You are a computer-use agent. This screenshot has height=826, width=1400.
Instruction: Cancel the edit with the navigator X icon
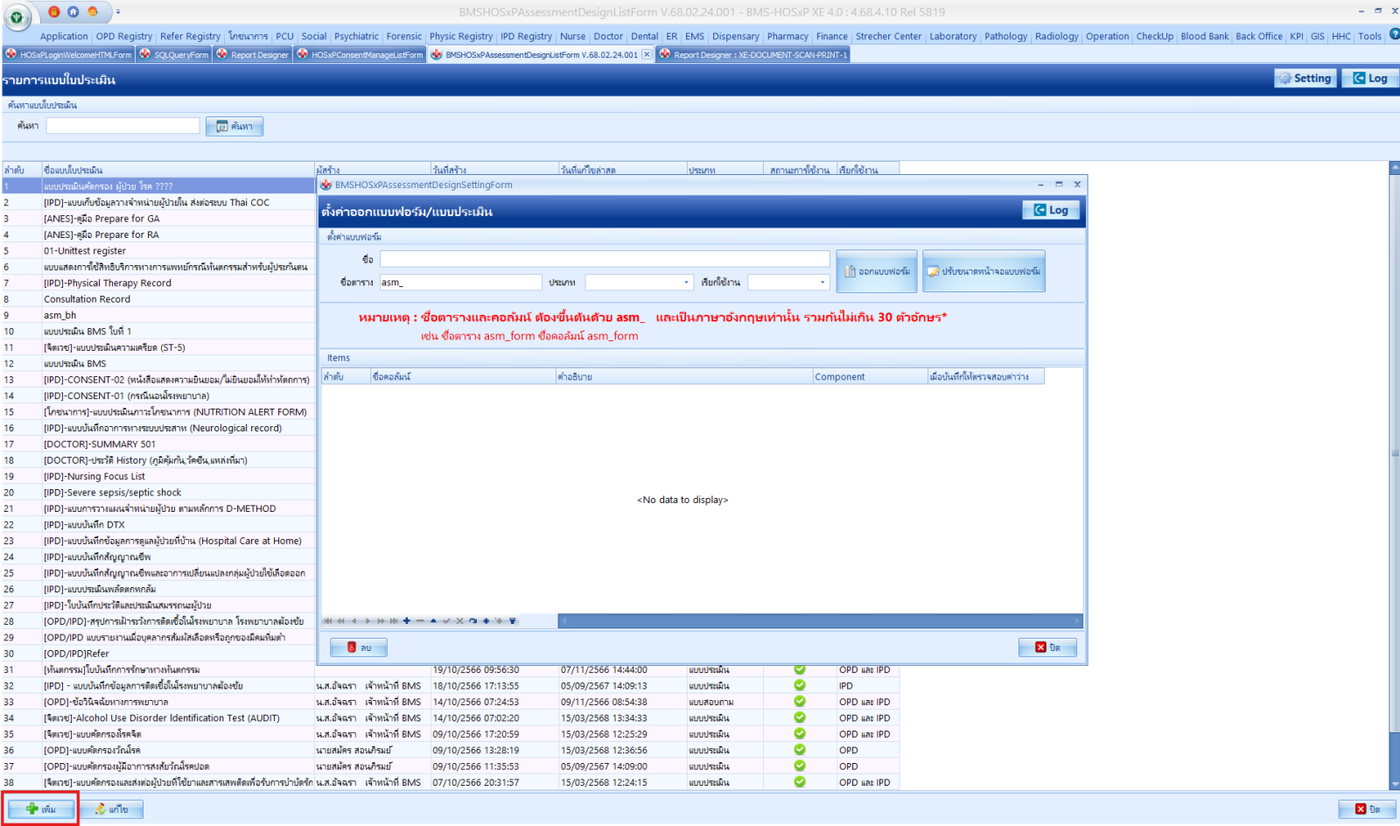tap(460, 621)
